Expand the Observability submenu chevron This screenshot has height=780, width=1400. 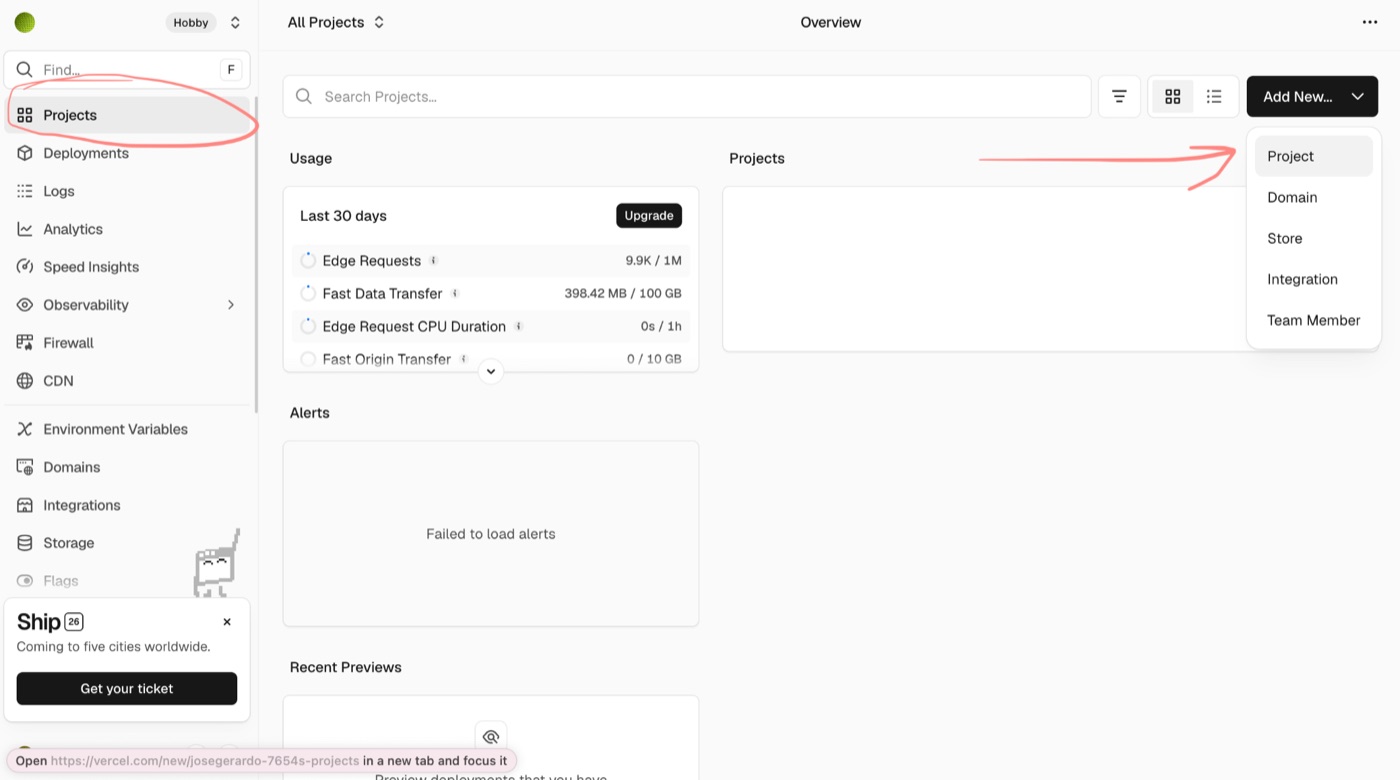point(231,305)
